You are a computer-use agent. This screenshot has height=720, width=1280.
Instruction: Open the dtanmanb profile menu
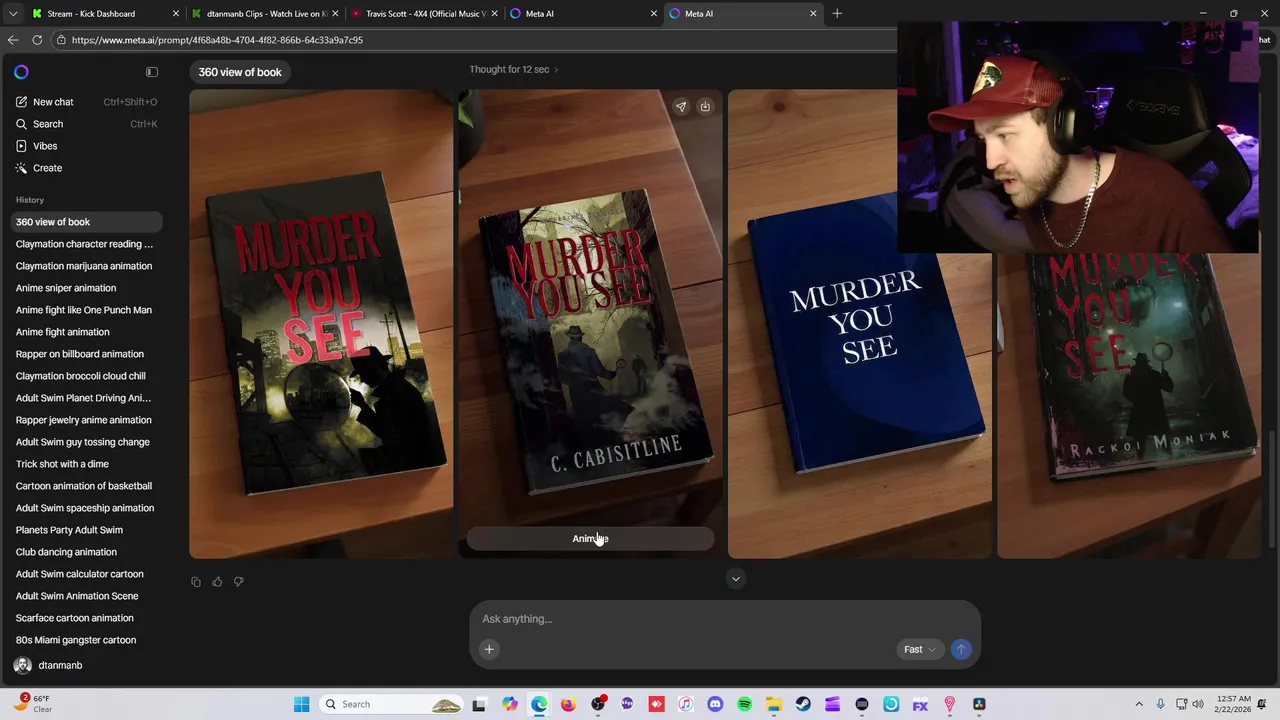click(48, 665)
